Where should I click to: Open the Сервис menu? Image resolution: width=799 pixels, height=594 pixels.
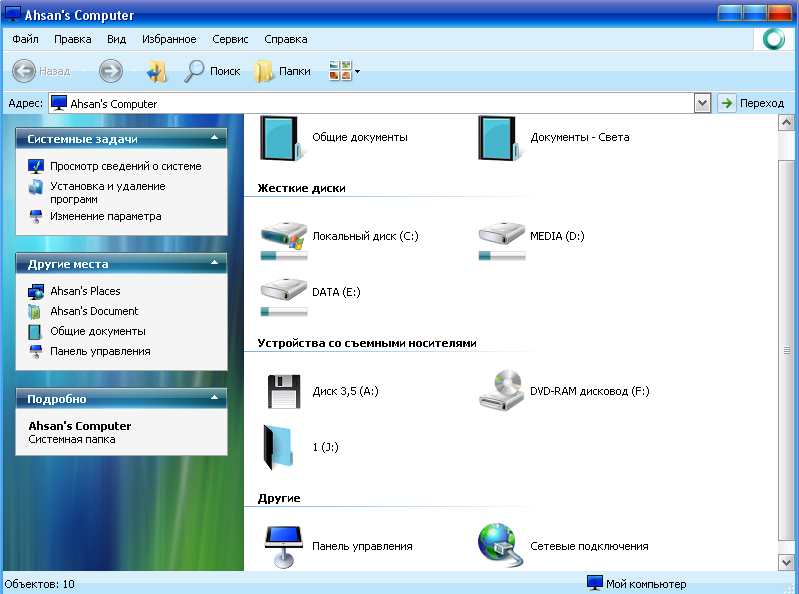pos(230,39)
